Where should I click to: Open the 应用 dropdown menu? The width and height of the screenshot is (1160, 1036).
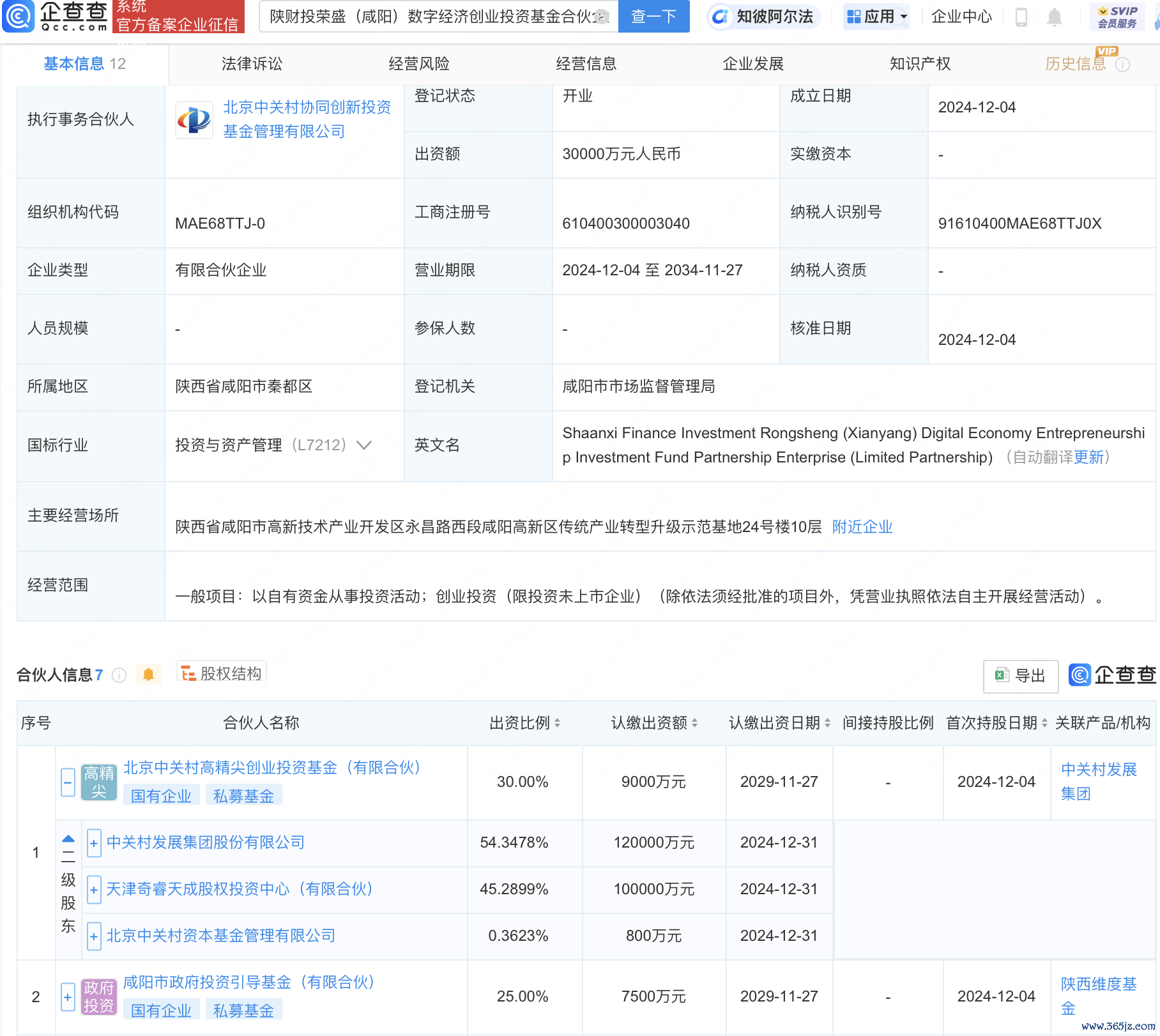[x=876, y=17]
